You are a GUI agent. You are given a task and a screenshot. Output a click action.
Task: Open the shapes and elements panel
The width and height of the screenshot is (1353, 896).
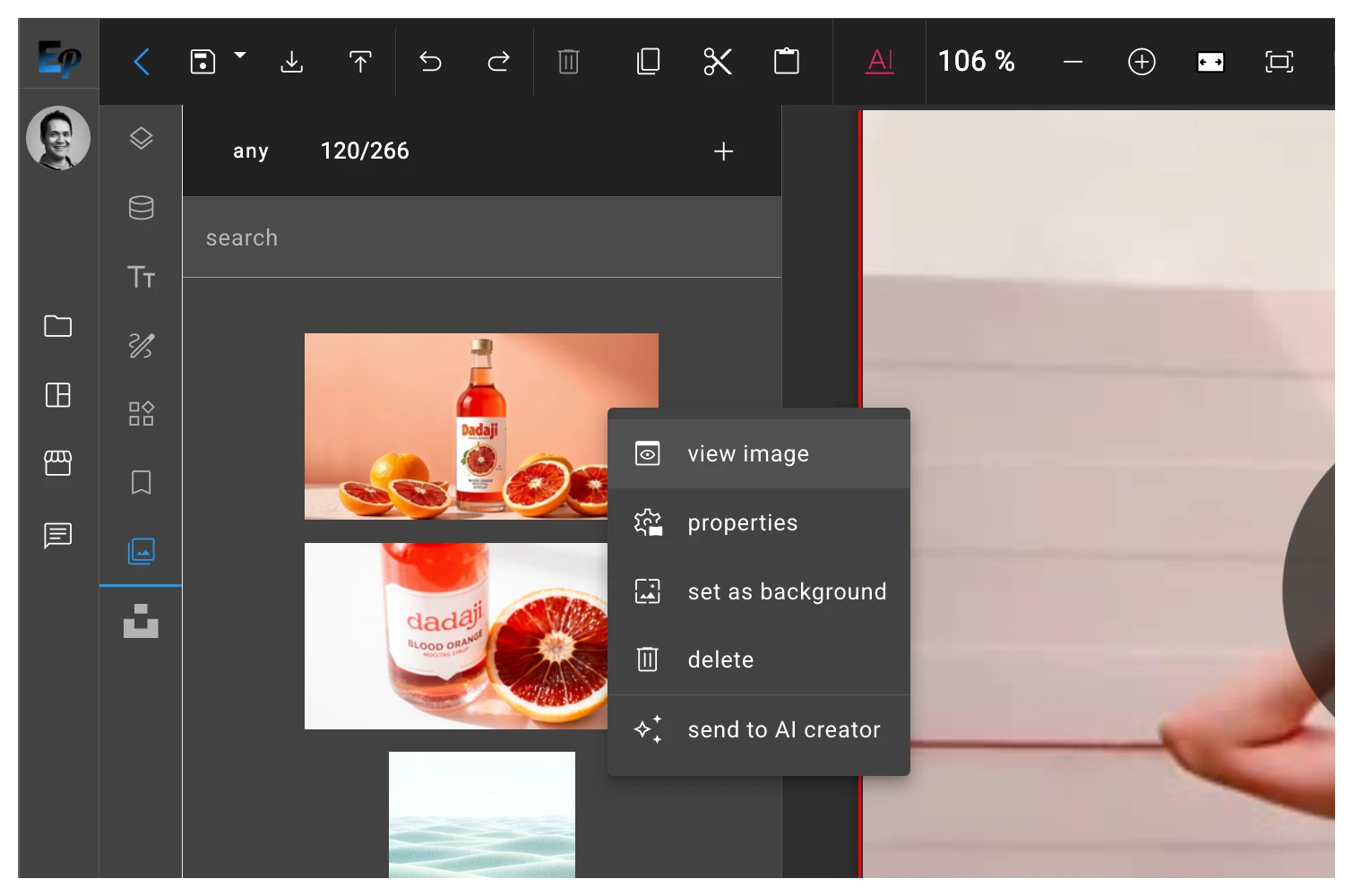coord(141,413)
